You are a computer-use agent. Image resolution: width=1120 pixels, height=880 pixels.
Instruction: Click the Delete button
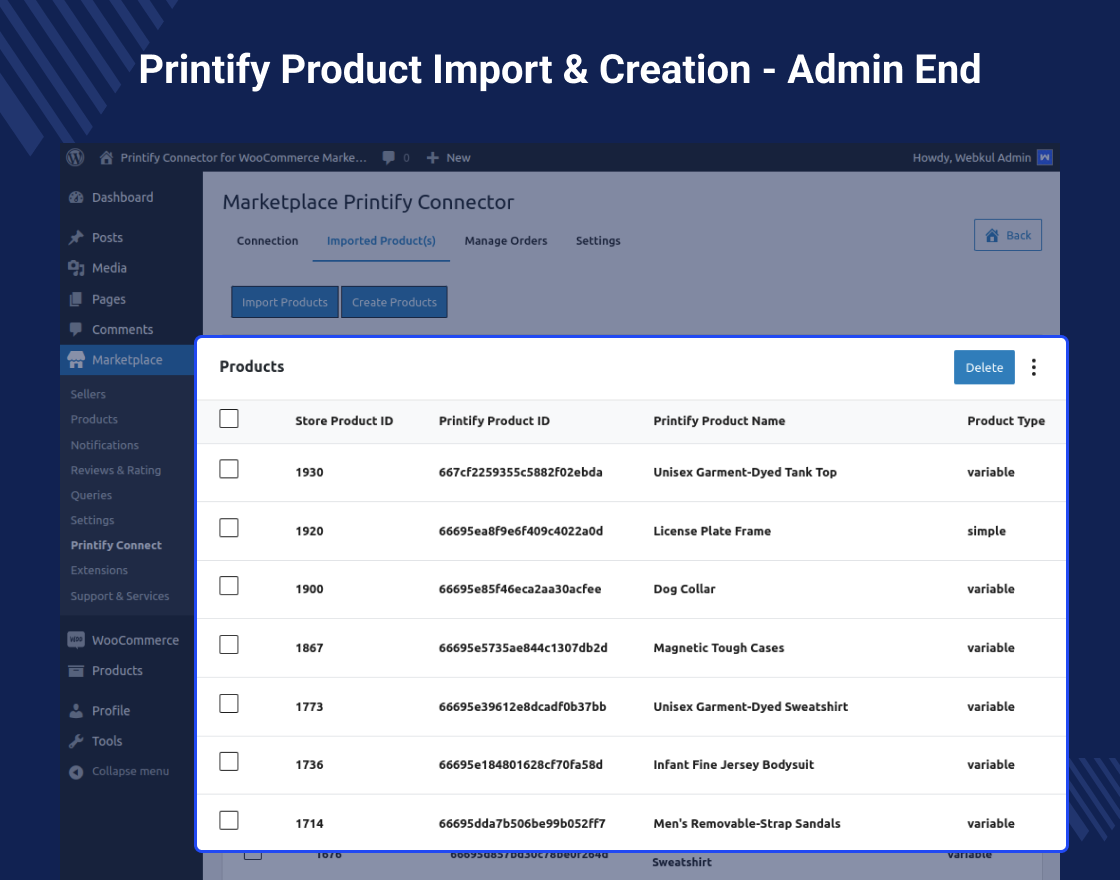coord(984,367)
